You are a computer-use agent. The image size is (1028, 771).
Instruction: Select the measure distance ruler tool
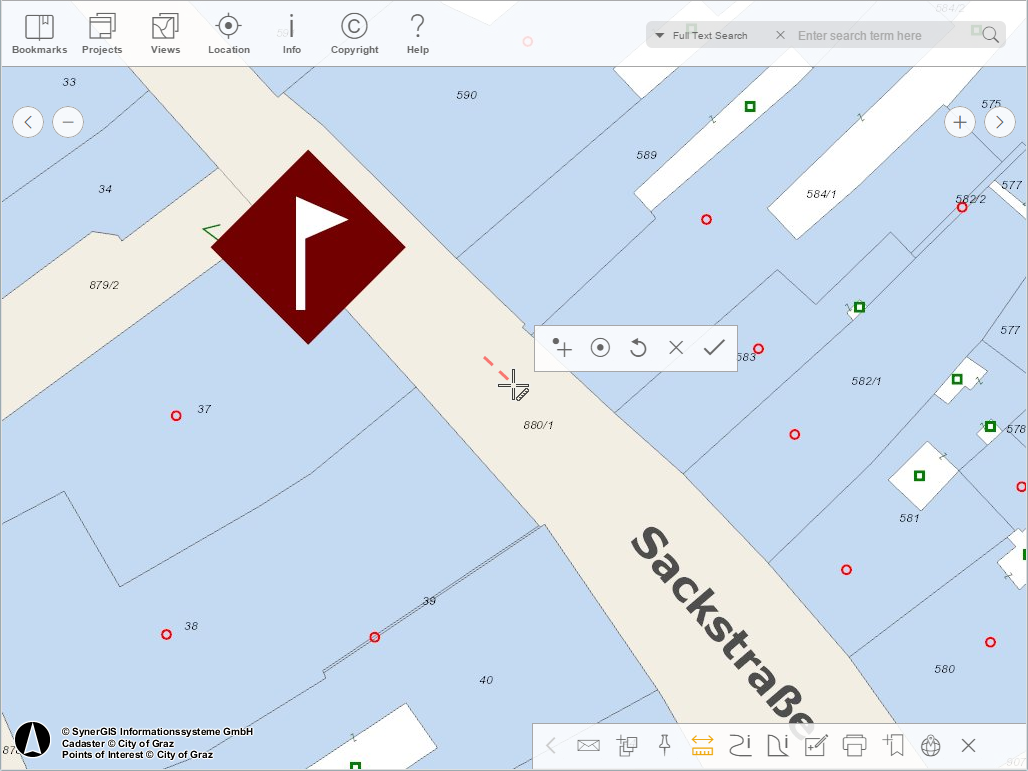tap(701, 745)
